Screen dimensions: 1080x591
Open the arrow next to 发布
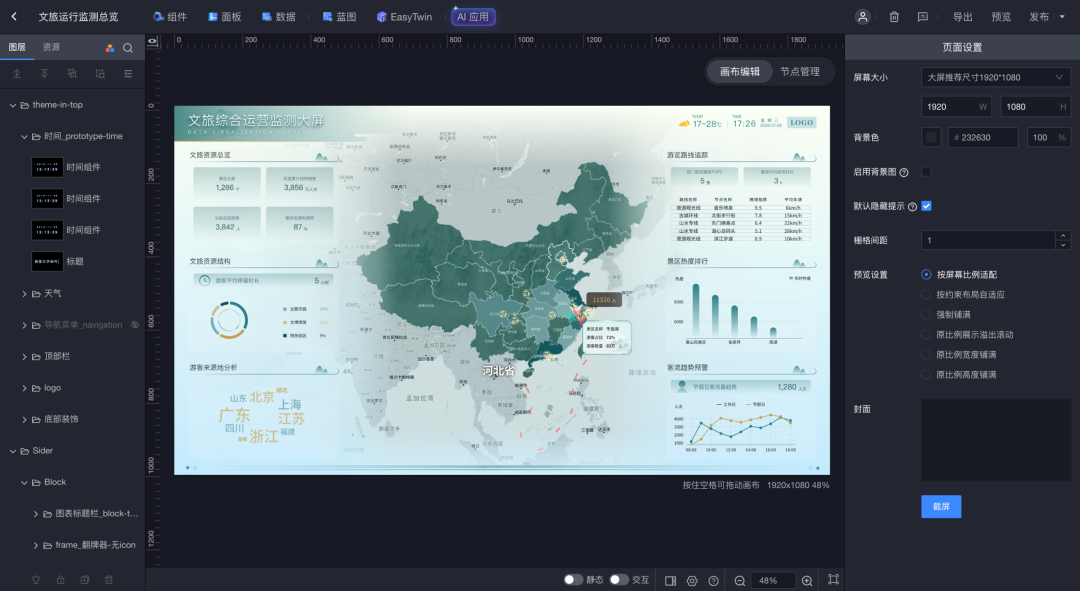coord(1063,17)
